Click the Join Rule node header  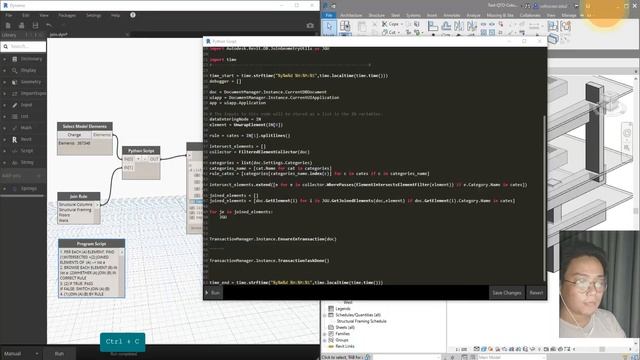[79, 196]
